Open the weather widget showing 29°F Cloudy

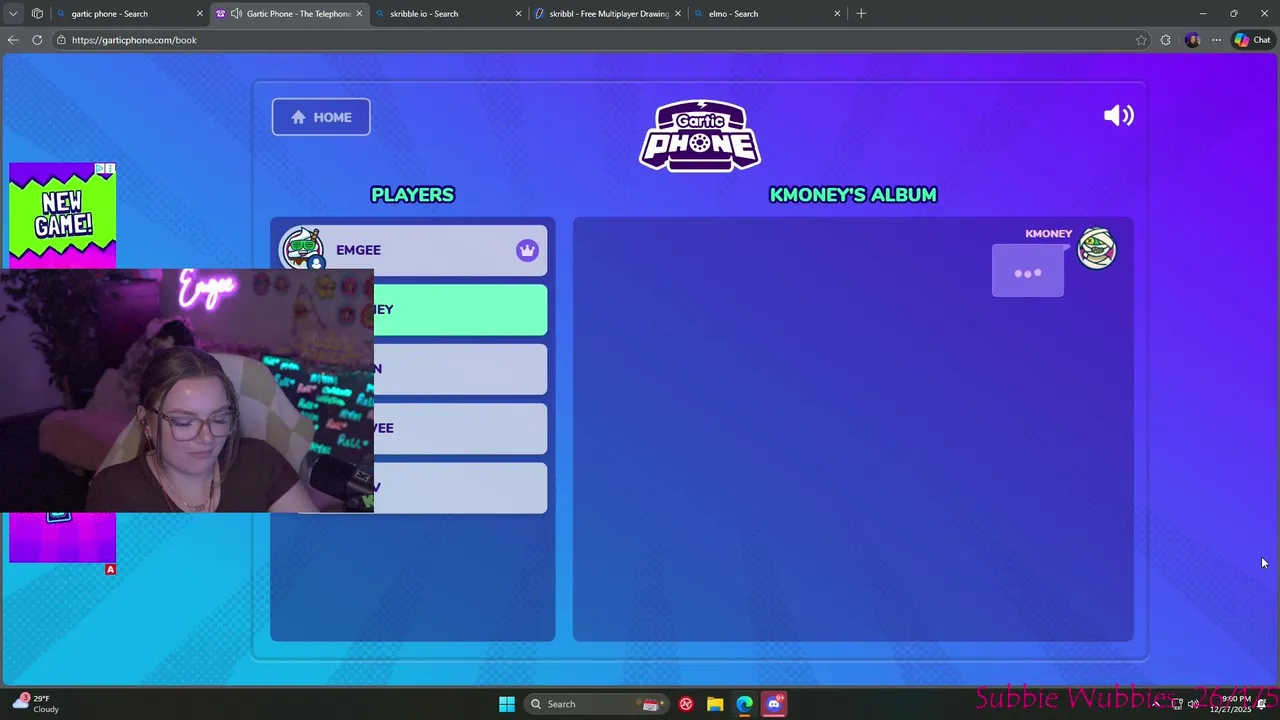pyautogui.click(x=35, y=704)
